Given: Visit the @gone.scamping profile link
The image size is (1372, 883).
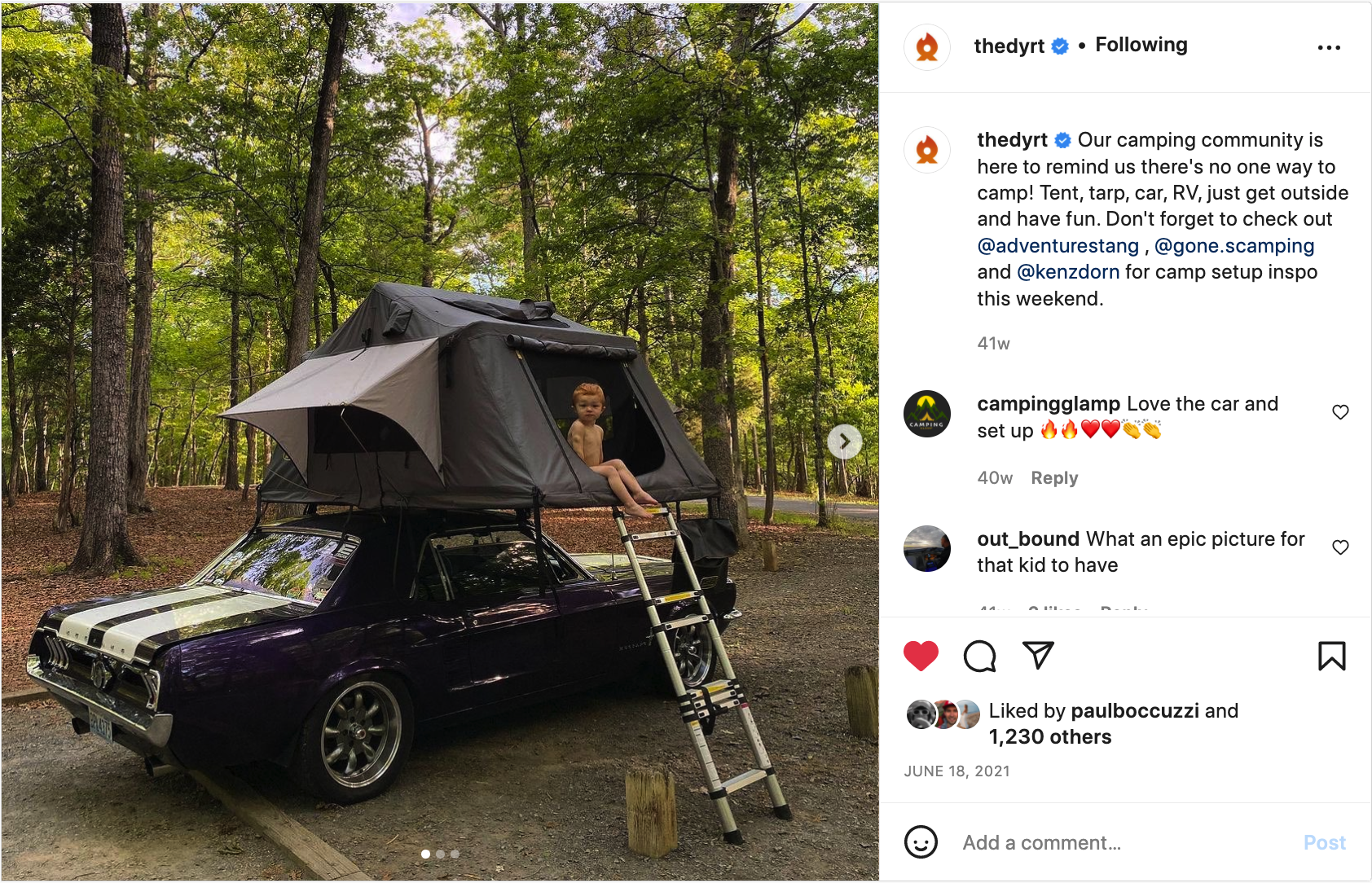Looking at the screenshot, I should [1234, 246].
